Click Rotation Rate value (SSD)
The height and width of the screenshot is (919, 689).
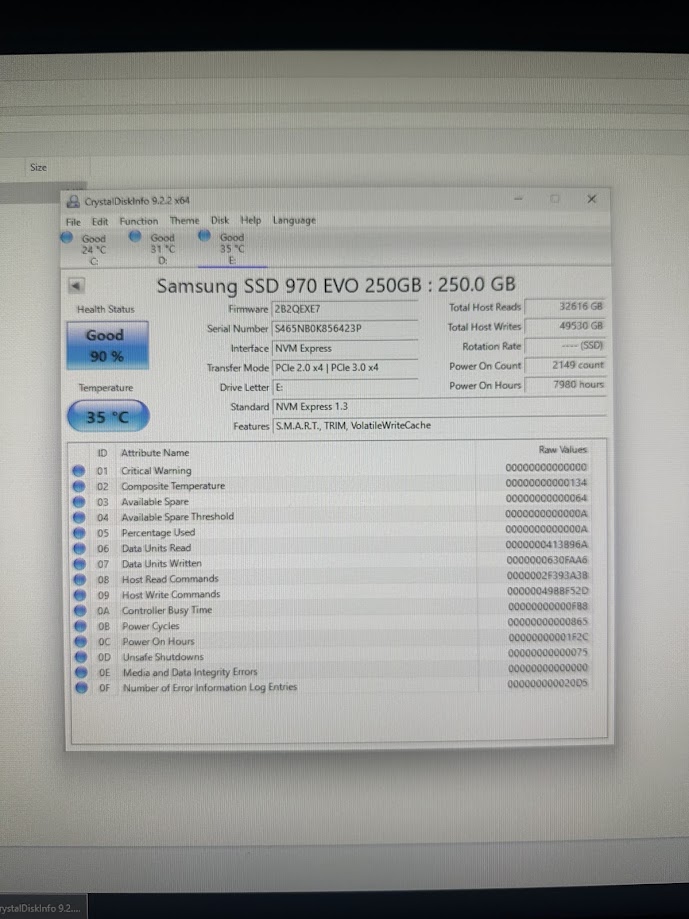click(565, 345)
